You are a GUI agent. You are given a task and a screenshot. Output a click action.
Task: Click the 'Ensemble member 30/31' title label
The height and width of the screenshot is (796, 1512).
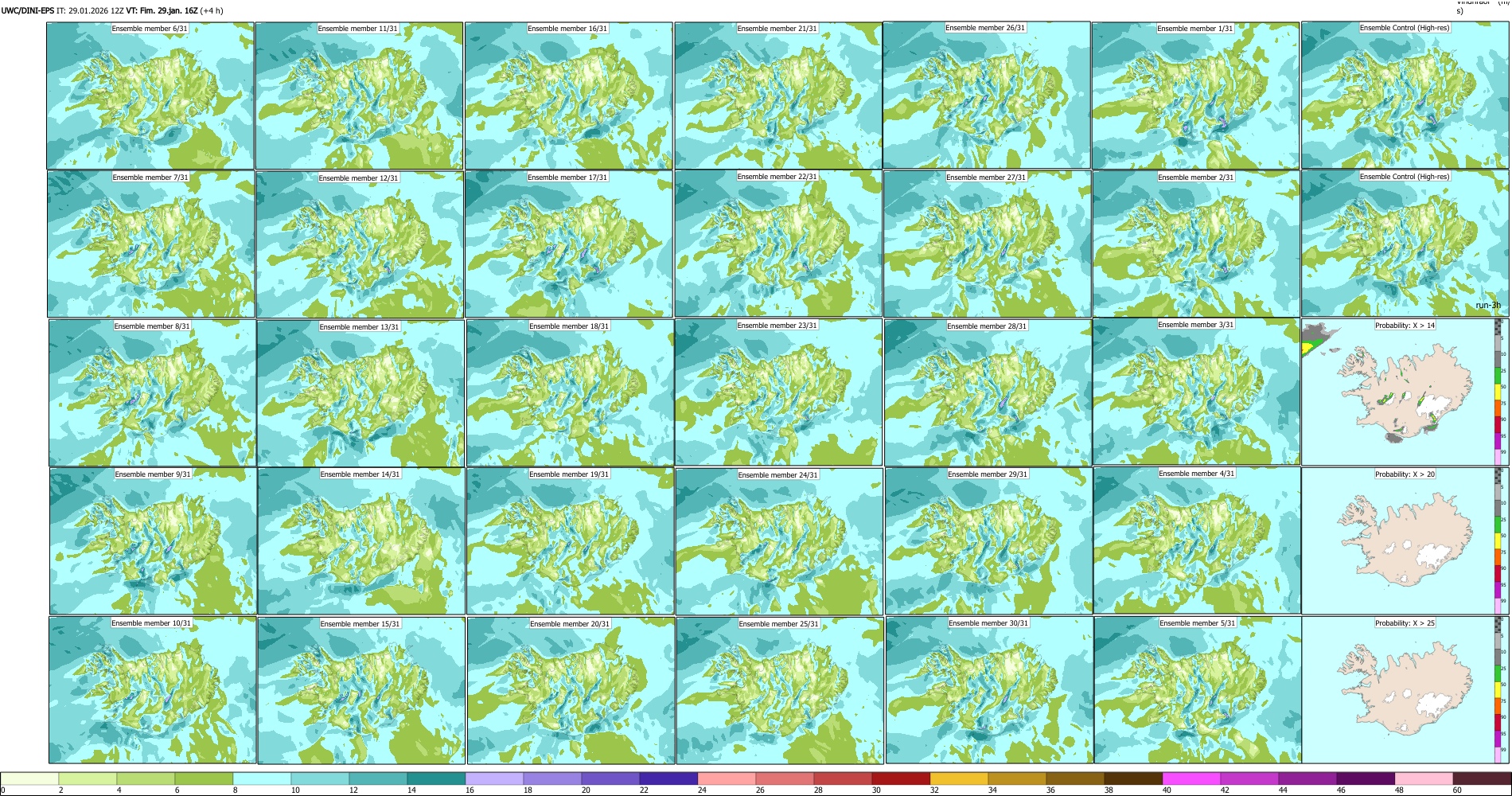(988, 623)
